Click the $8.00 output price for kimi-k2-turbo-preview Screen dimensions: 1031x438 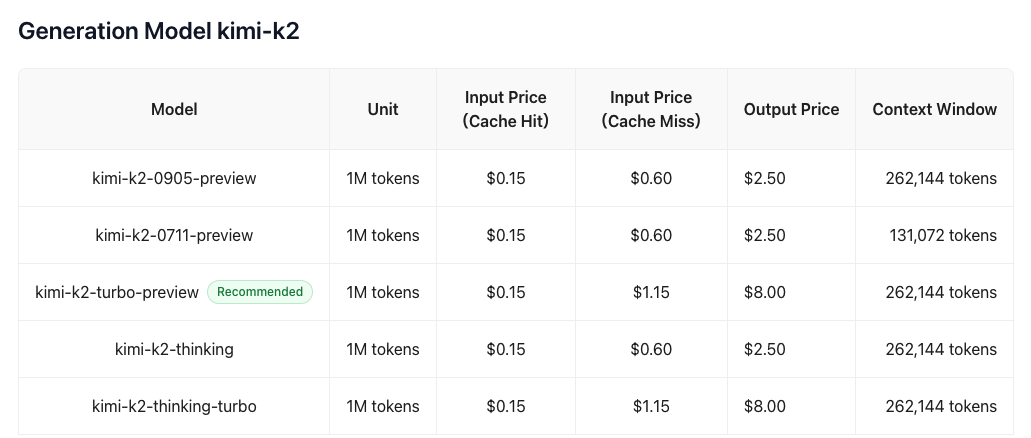coord(765,292)
